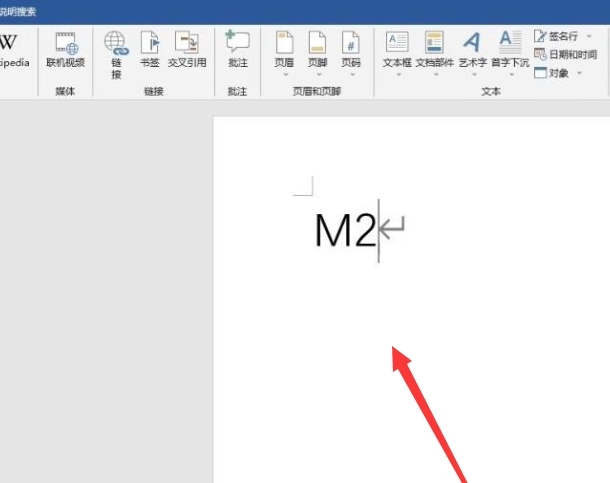Screen dimensions: 610x483
Task: Open the Wikipedia add-in
Action: tap(12, 51)
